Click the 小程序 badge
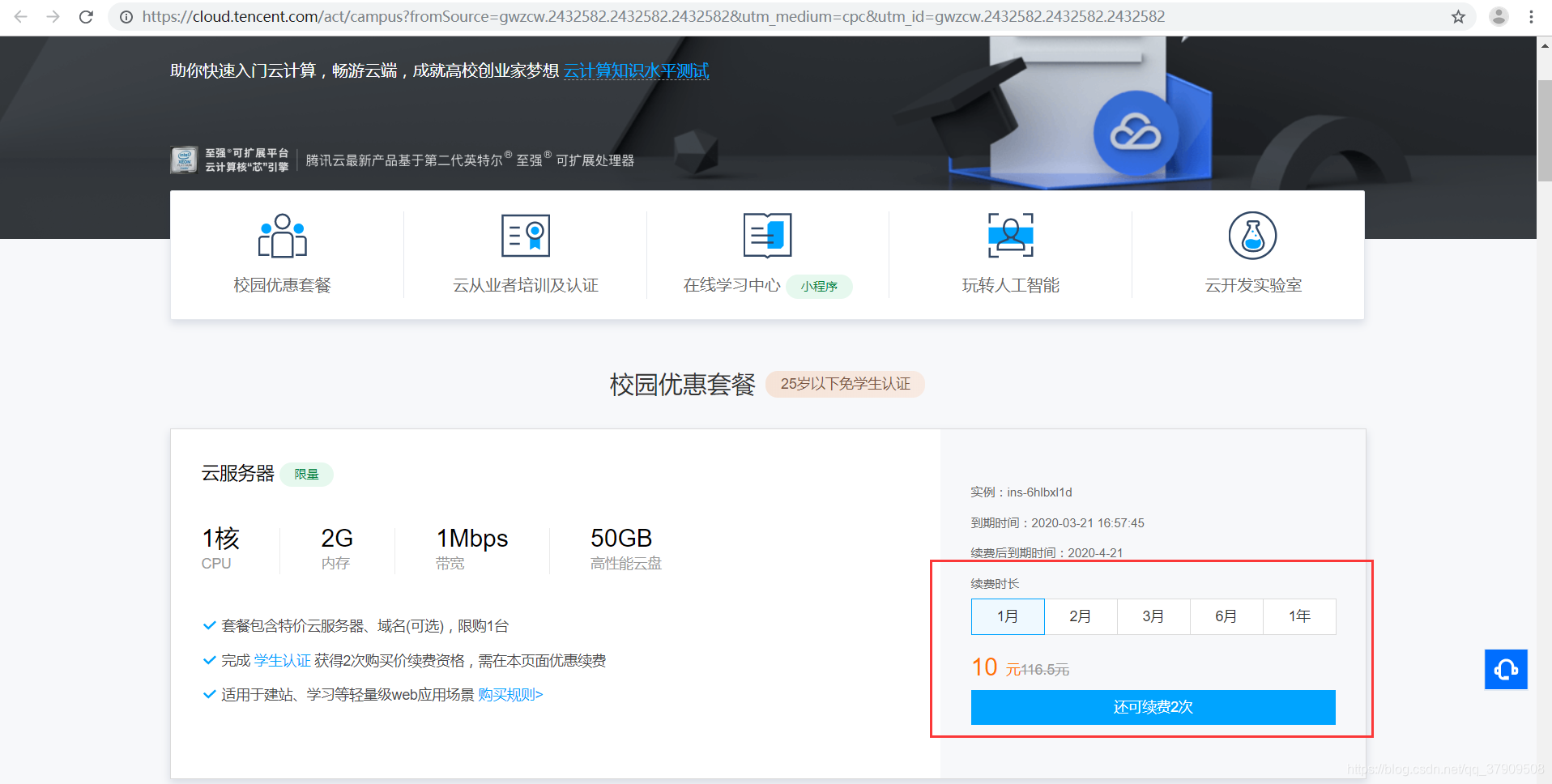The image size is (1552, 784). (x=819, y=287)
